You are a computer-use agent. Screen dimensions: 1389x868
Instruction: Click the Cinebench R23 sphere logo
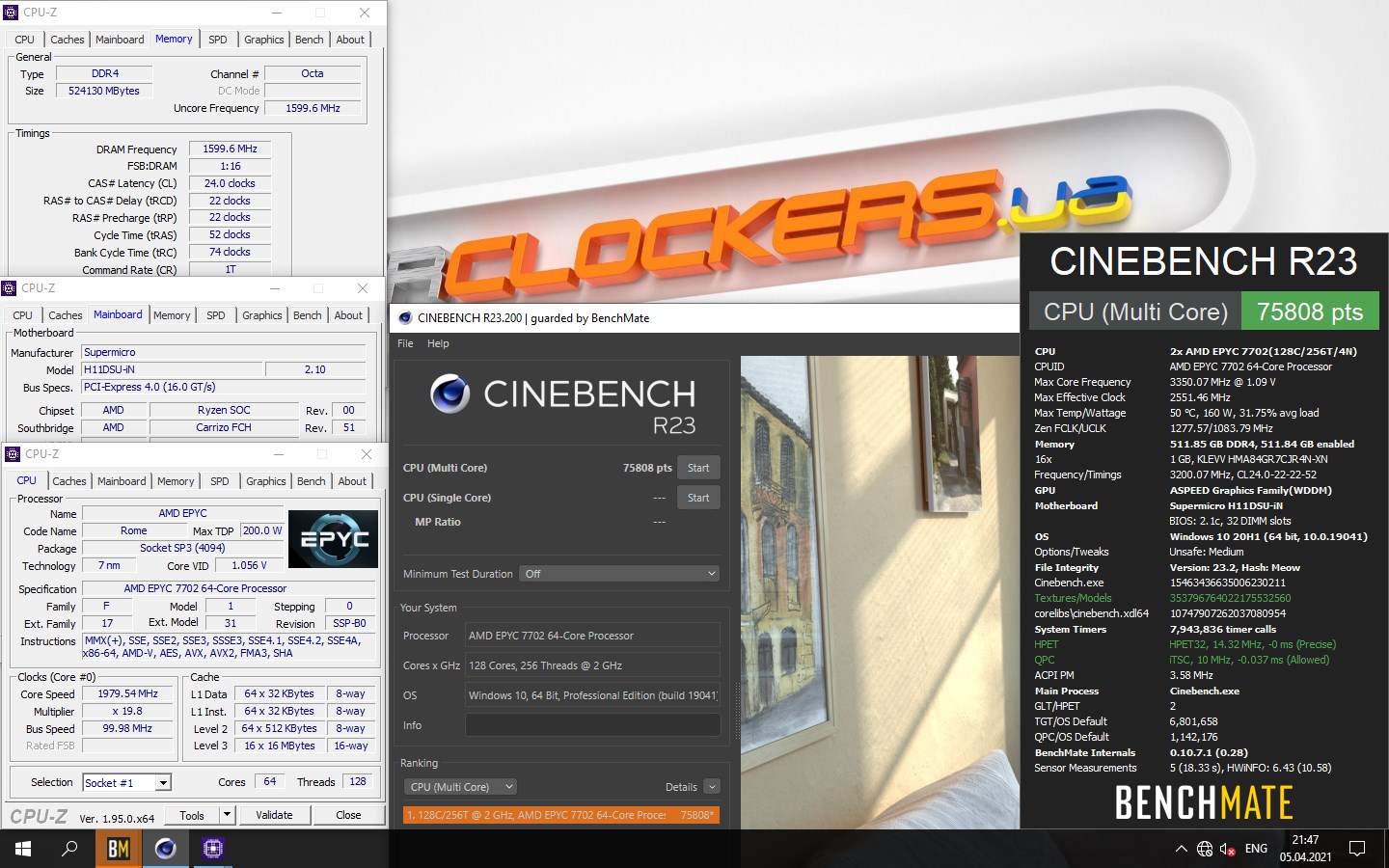(x=450, y=393)
